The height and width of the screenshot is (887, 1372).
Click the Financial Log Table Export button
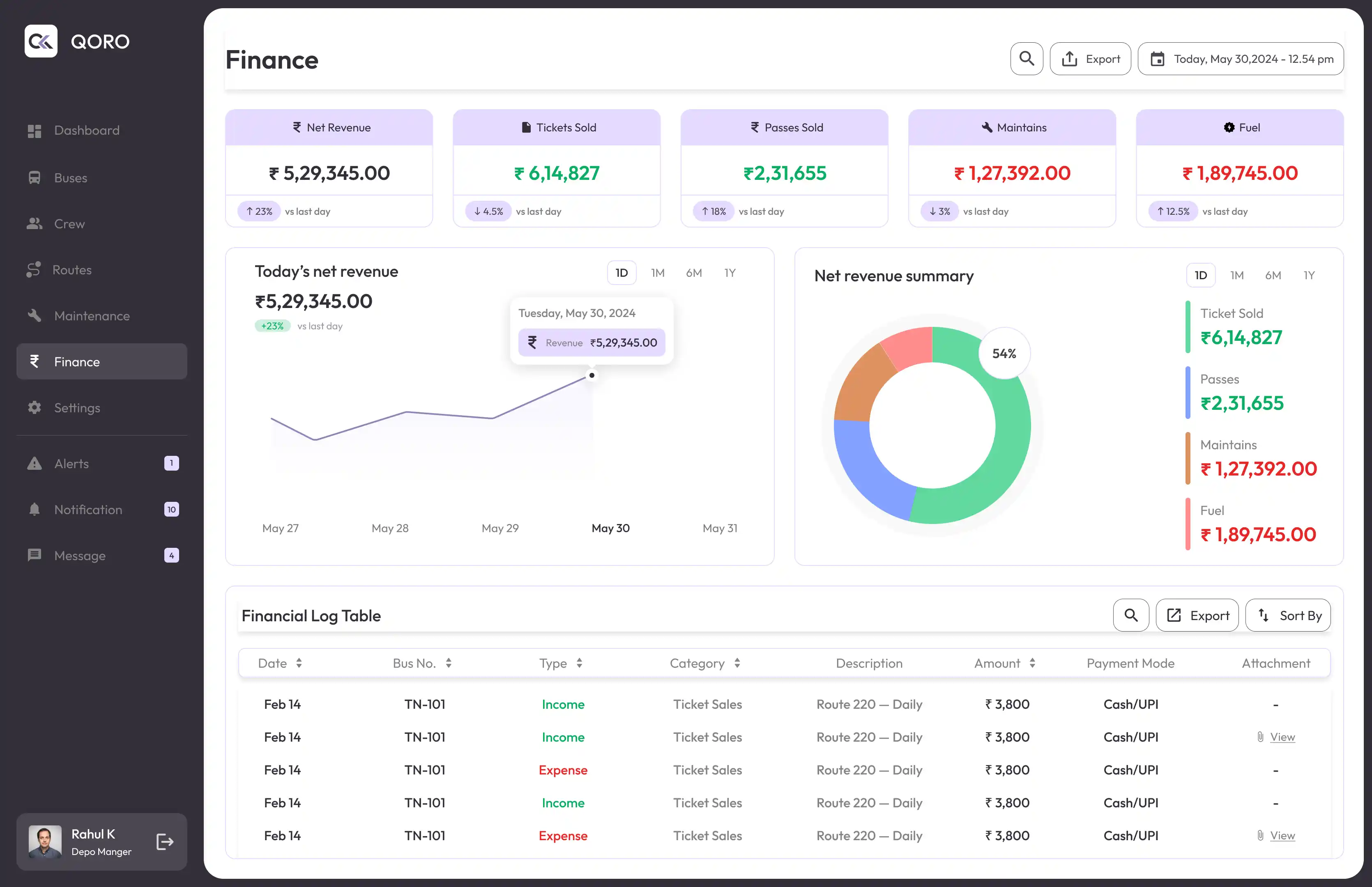(1197, 616)
